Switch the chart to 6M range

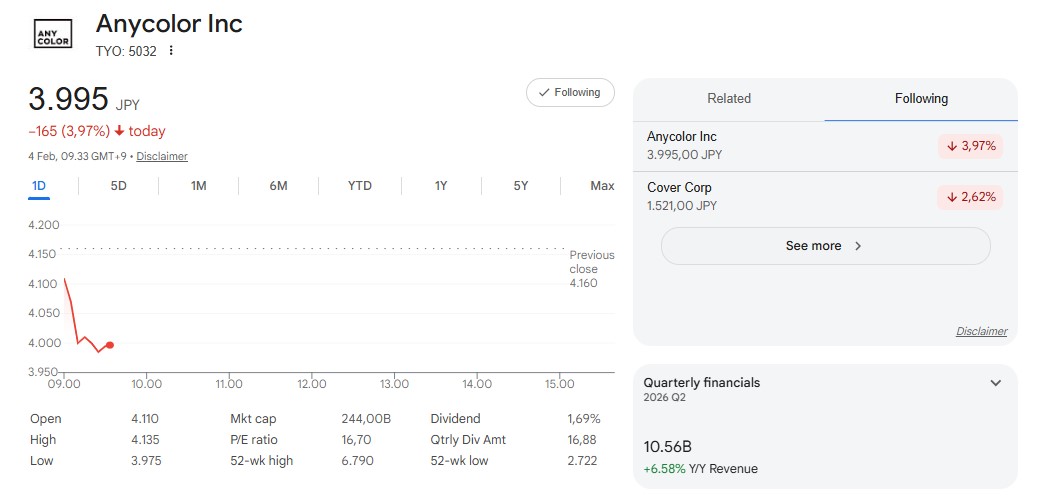coord(278,186)
